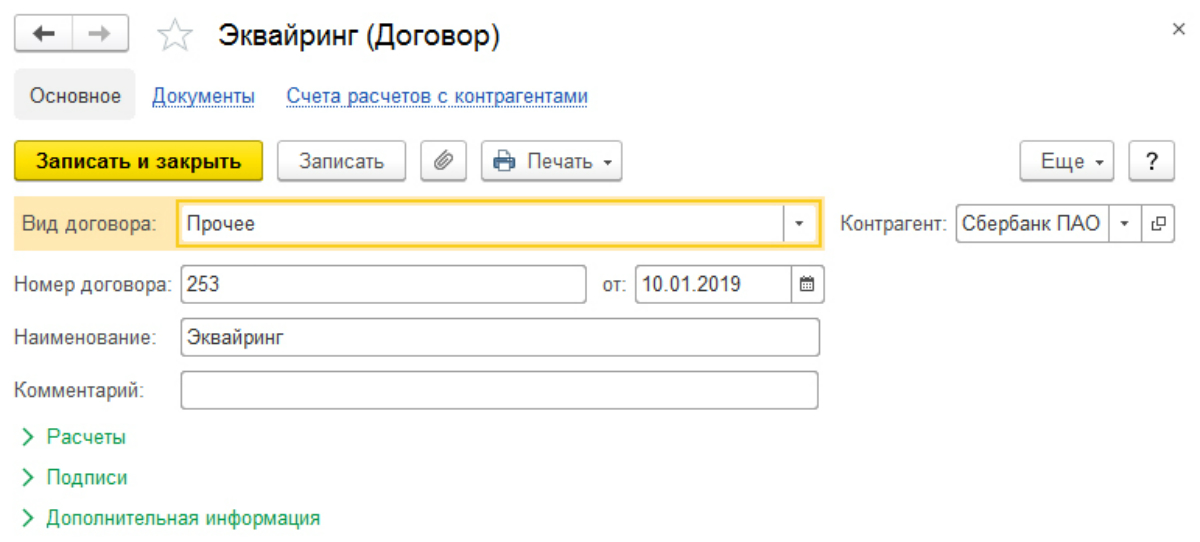Open Счета расчетов с контрагентами tab
The width and height of the screenshot is (1200, 542).
(x=437, y=96)
